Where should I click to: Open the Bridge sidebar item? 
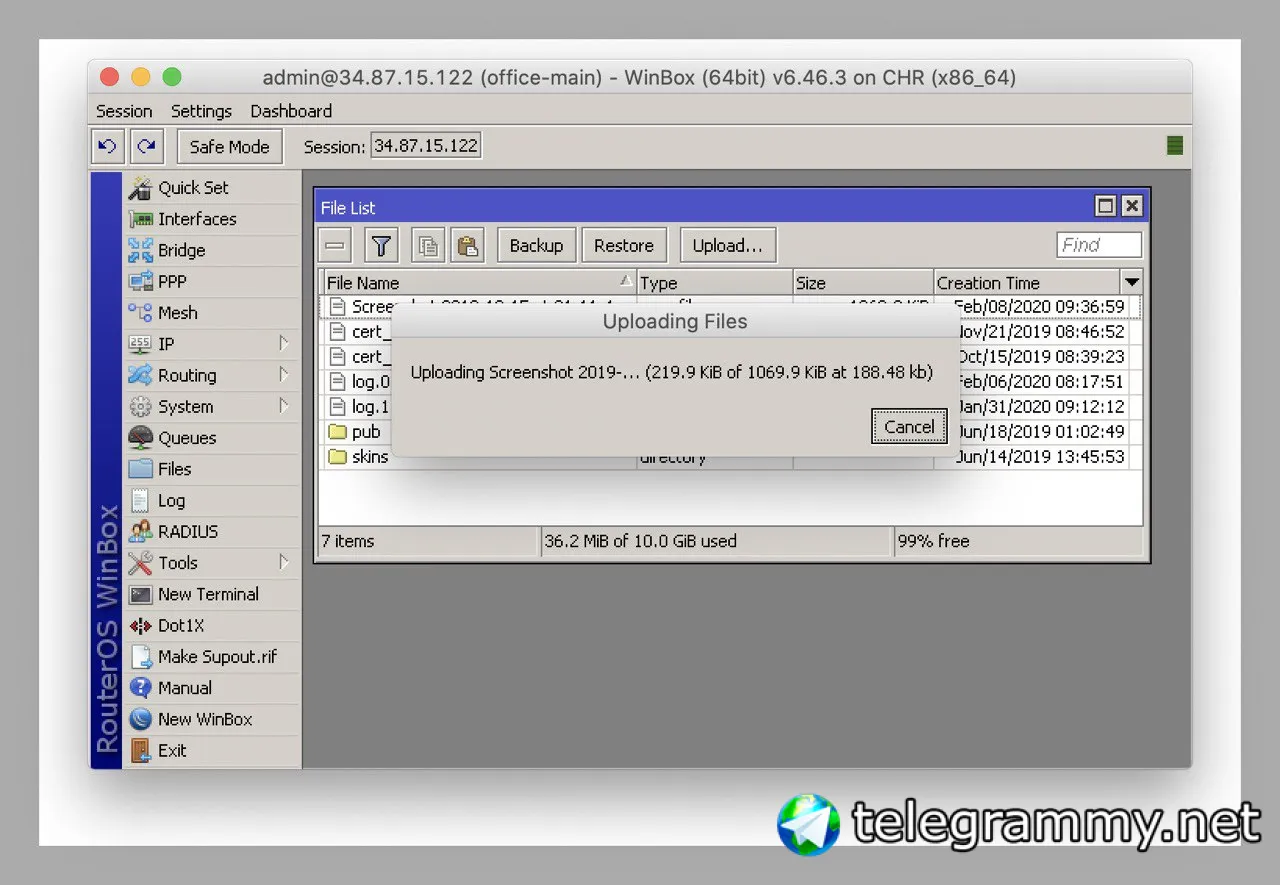pyautogui.click(x=212, y=250)
